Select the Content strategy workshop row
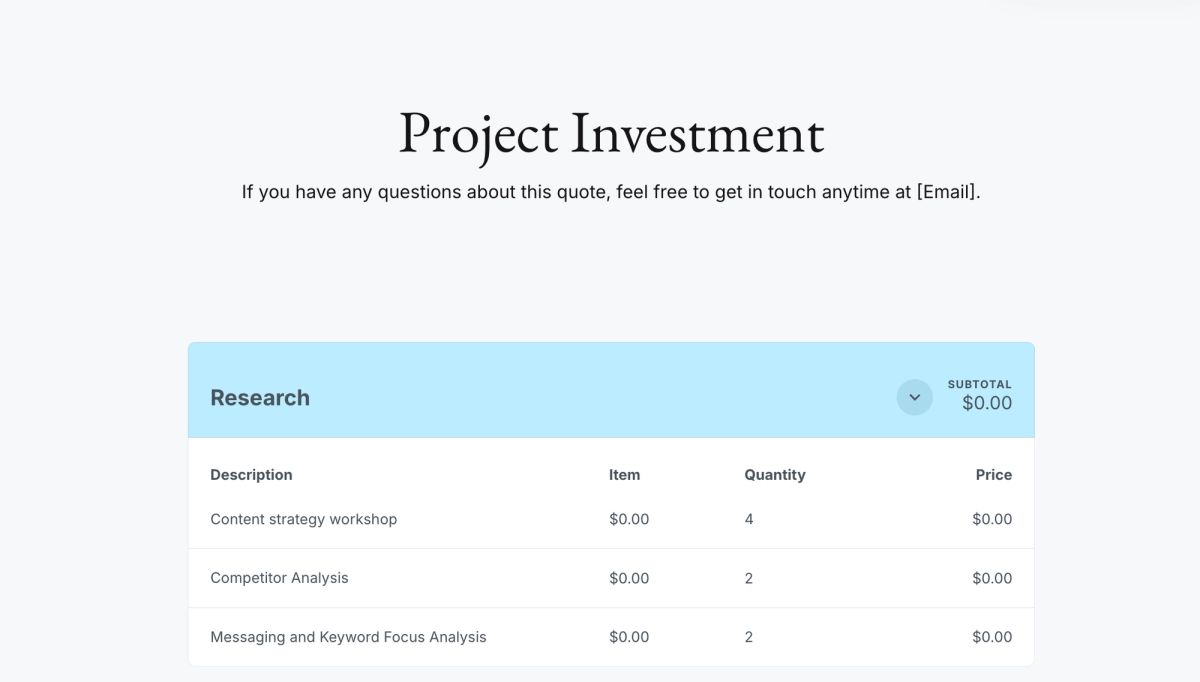1200x682 pixels. pos(303,519)
